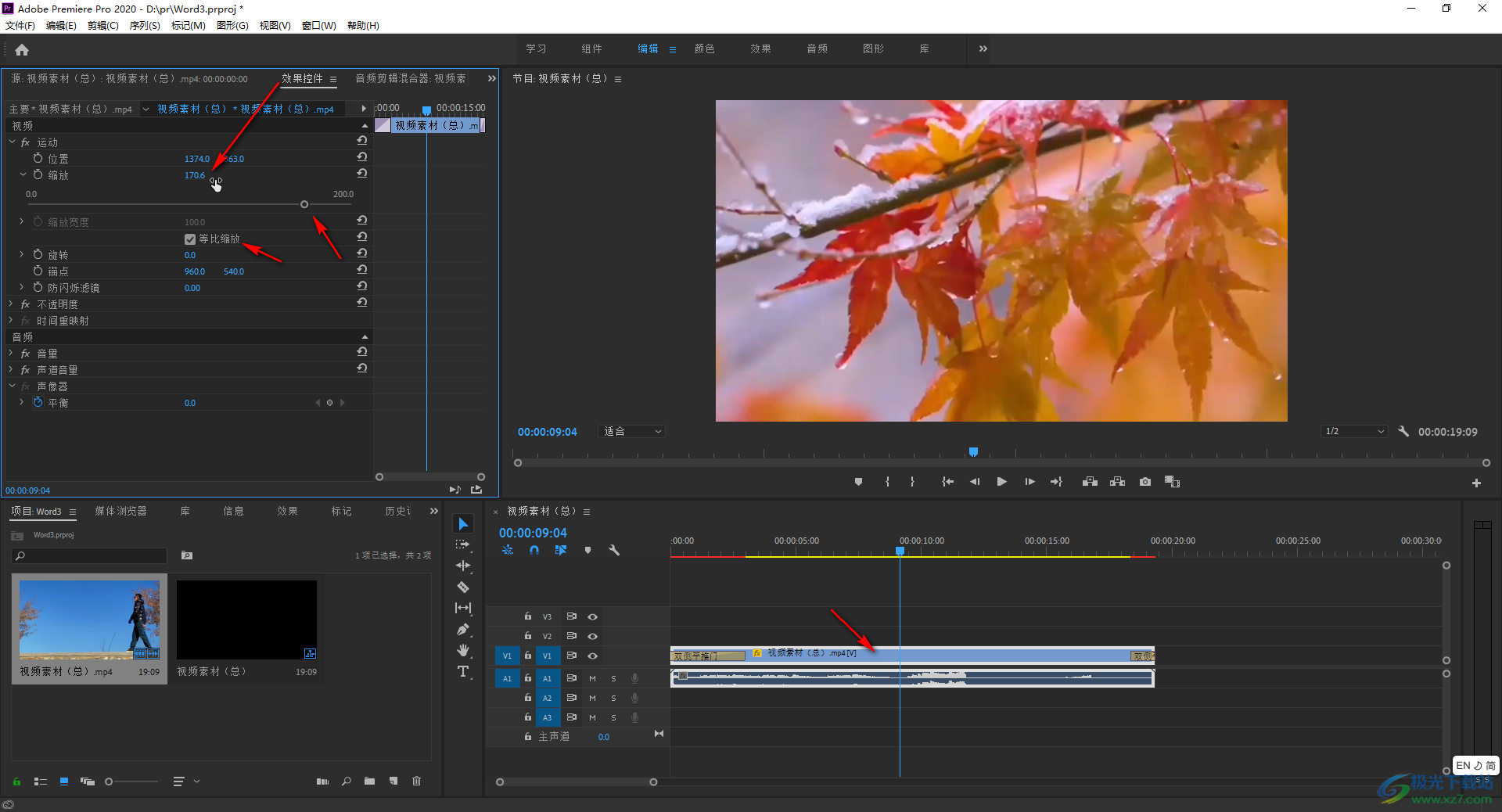
Task: Select the Razor tool
Action: click(x=463, y=587)
